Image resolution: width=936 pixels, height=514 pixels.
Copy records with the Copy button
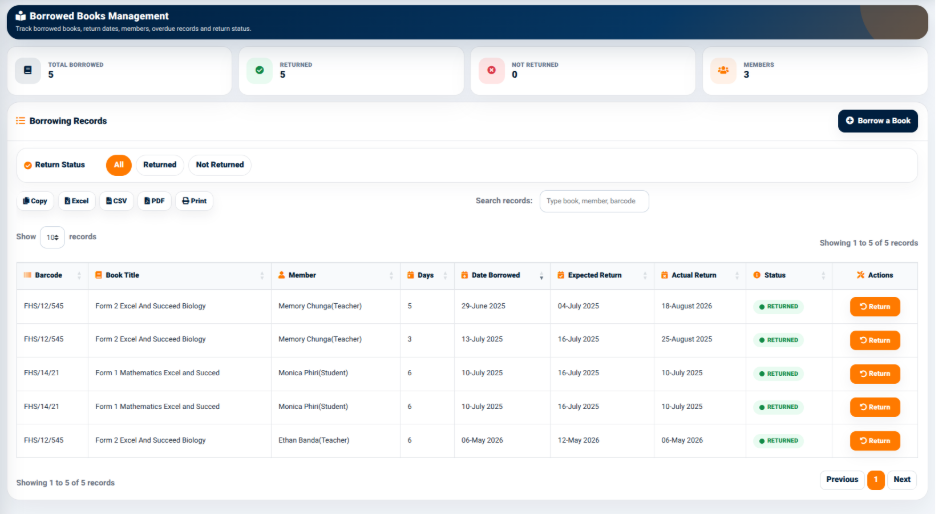point(35,201)
